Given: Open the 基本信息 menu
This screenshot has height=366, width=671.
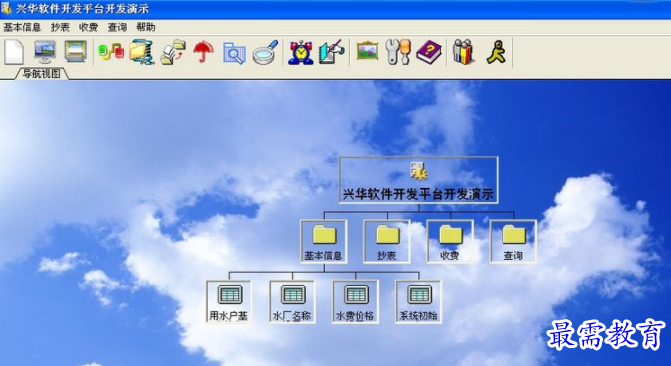Looking at the screenshot, I should pos(22,27).
